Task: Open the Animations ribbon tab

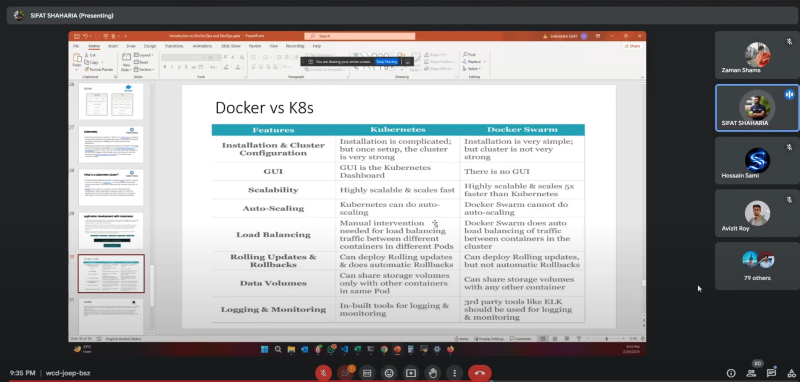Action: tap(202, 46)
